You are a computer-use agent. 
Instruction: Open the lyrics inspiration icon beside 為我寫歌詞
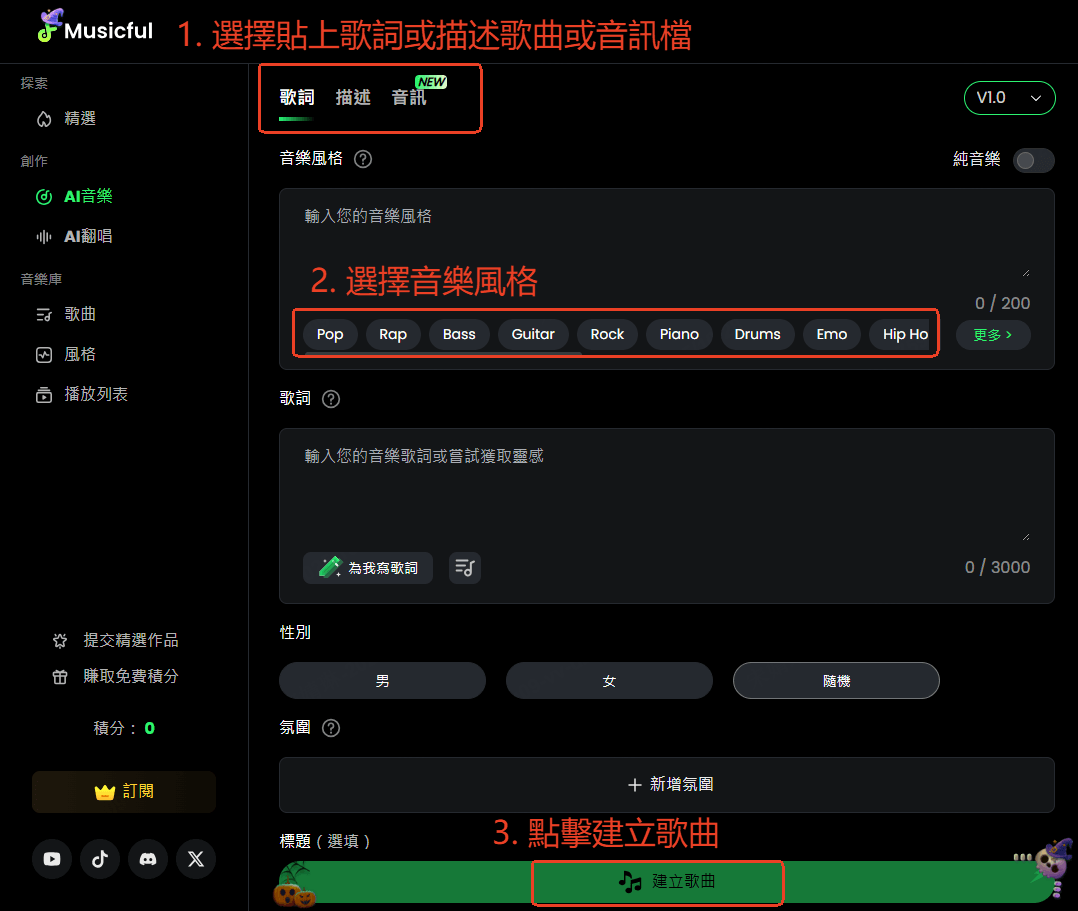464,567
